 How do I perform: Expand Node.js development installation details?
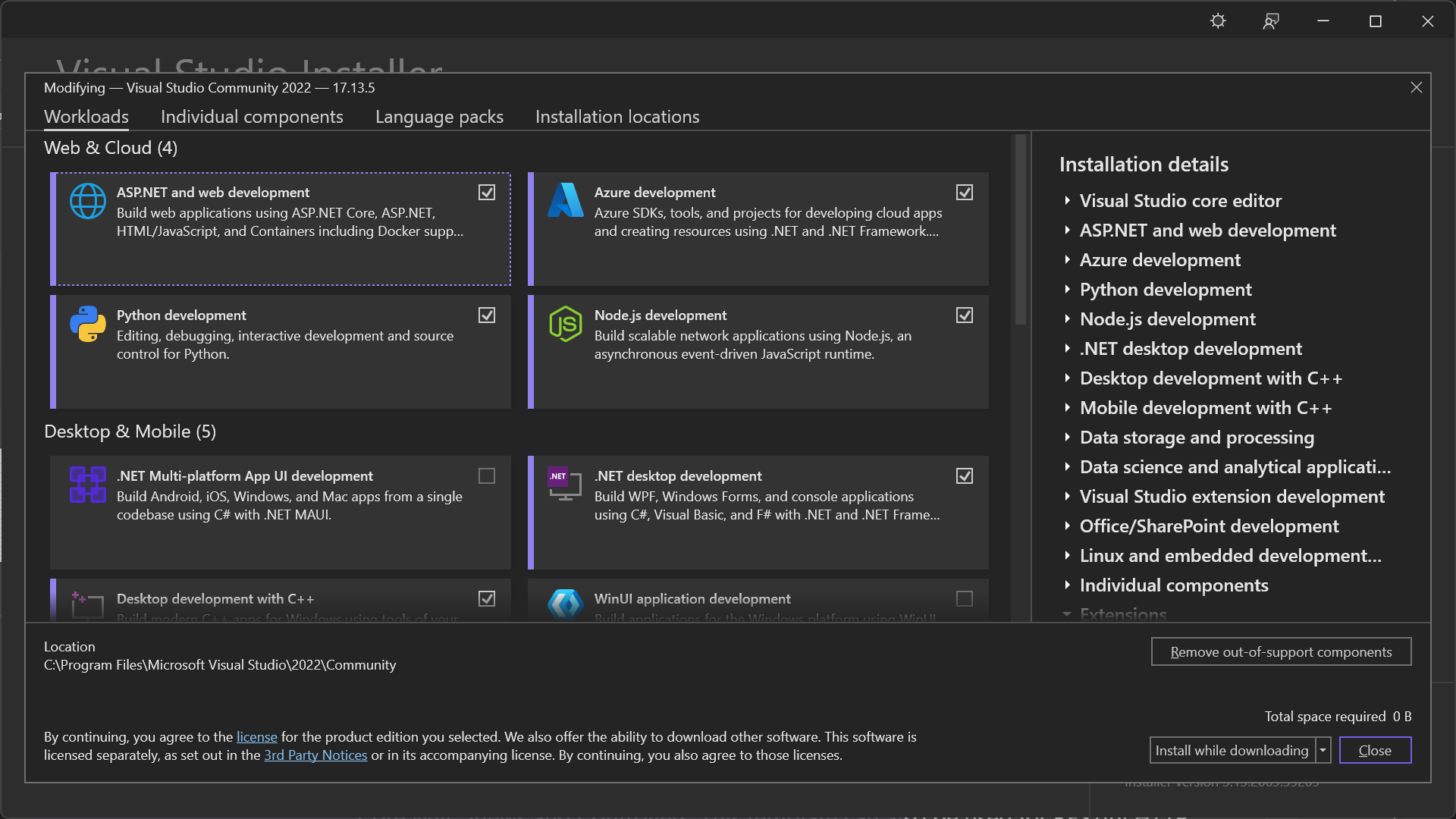click(1067, 318)
